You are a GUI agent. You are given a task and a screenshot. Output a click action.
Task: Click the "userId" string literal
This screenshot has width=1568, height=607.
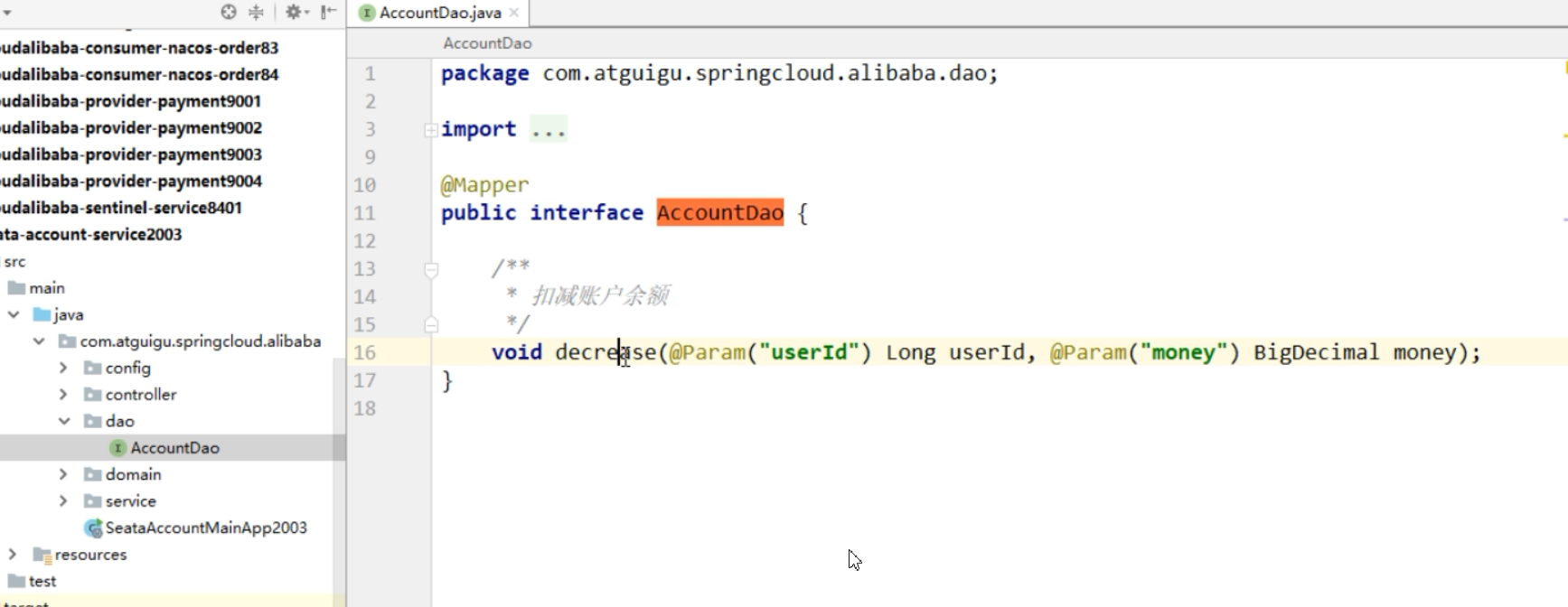tap(809, 352)
